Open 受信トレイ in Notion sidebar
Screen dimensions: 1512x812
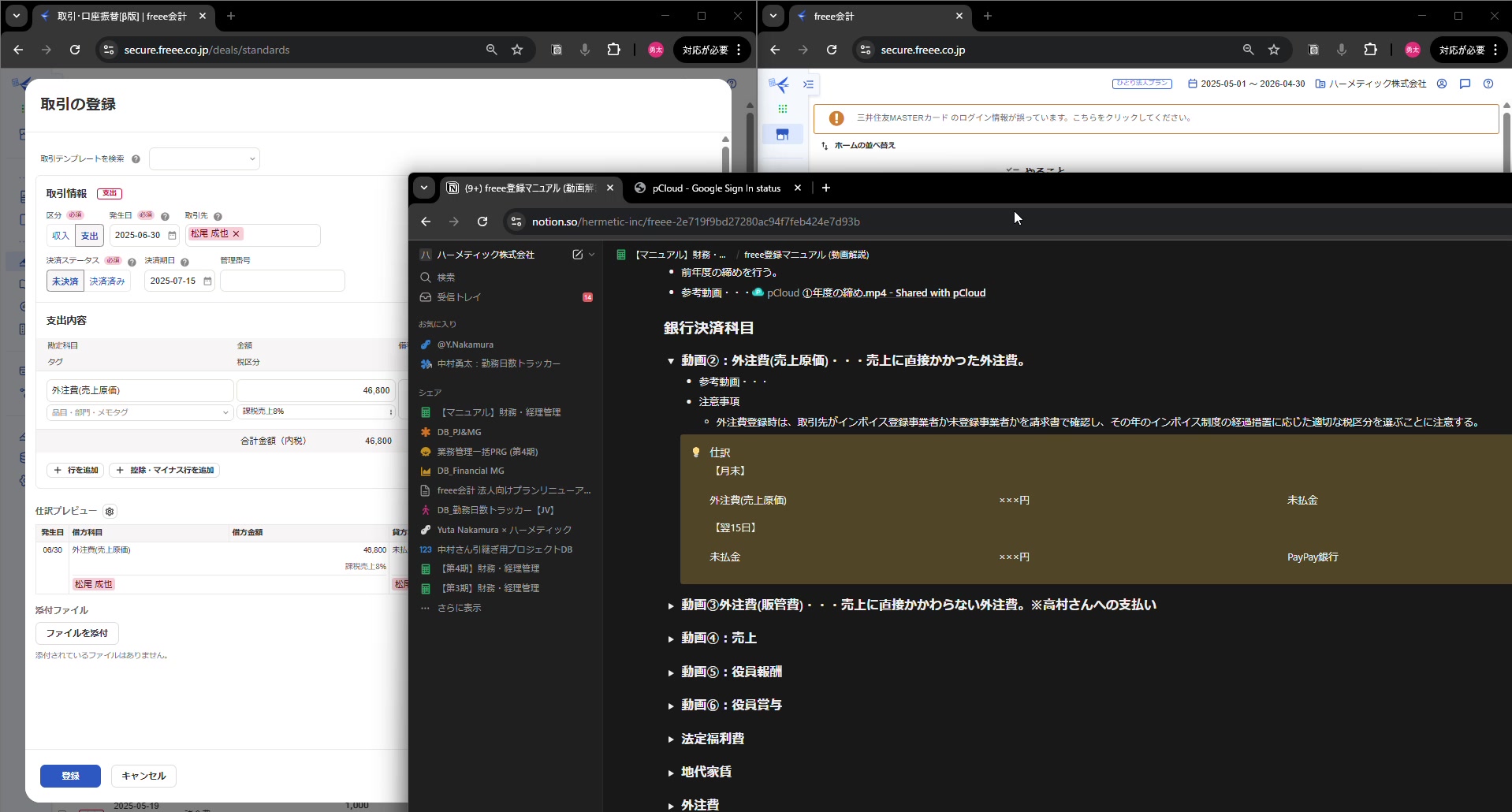coord(459,297)
